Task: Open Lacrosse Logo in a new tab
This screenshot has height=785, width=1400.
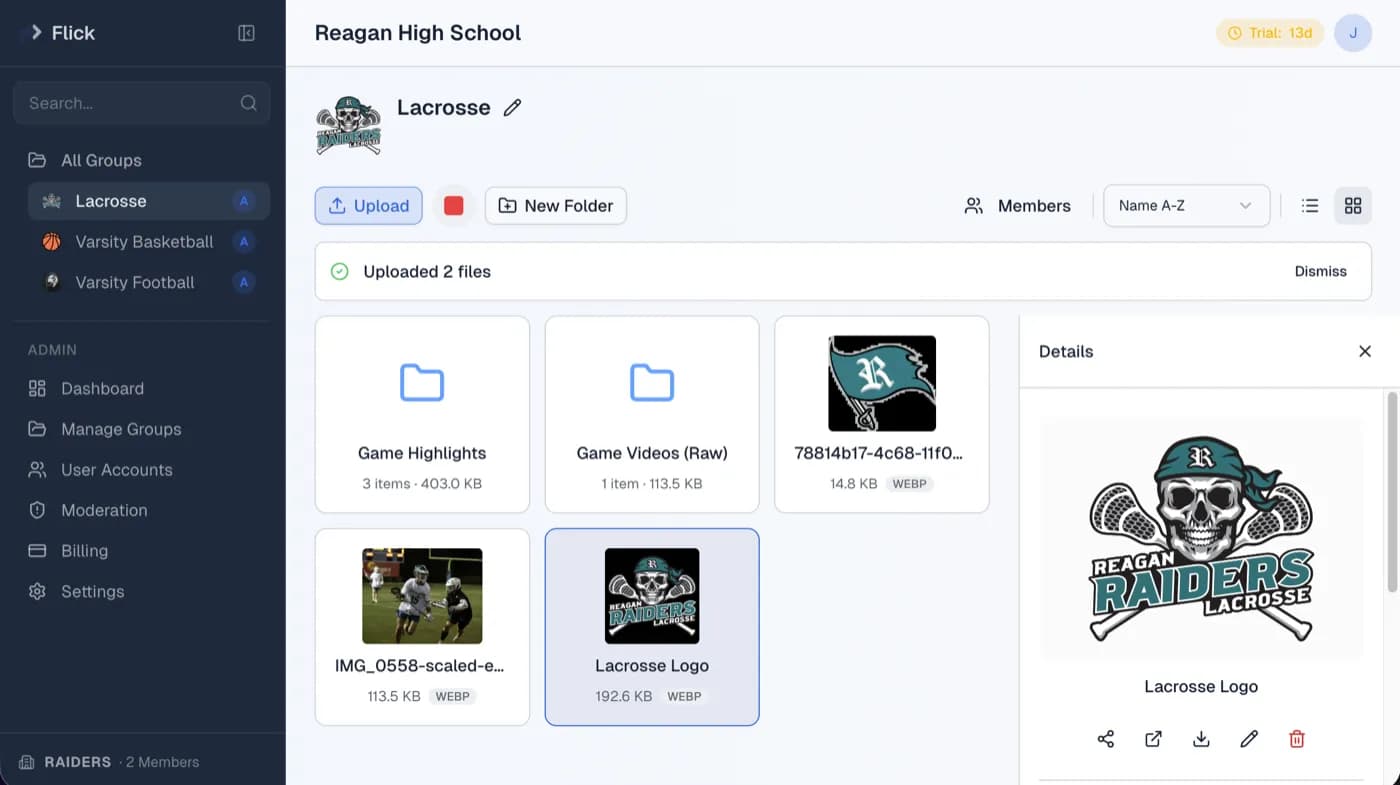Action: (1153, 739)
